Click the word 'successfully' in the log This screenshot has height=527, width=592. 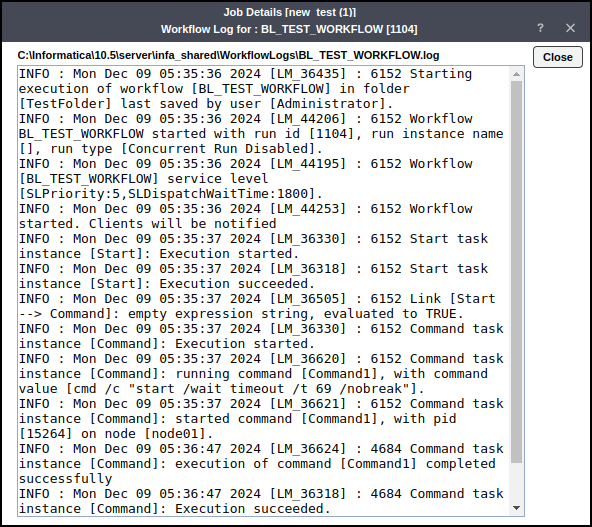coord(65,479)
